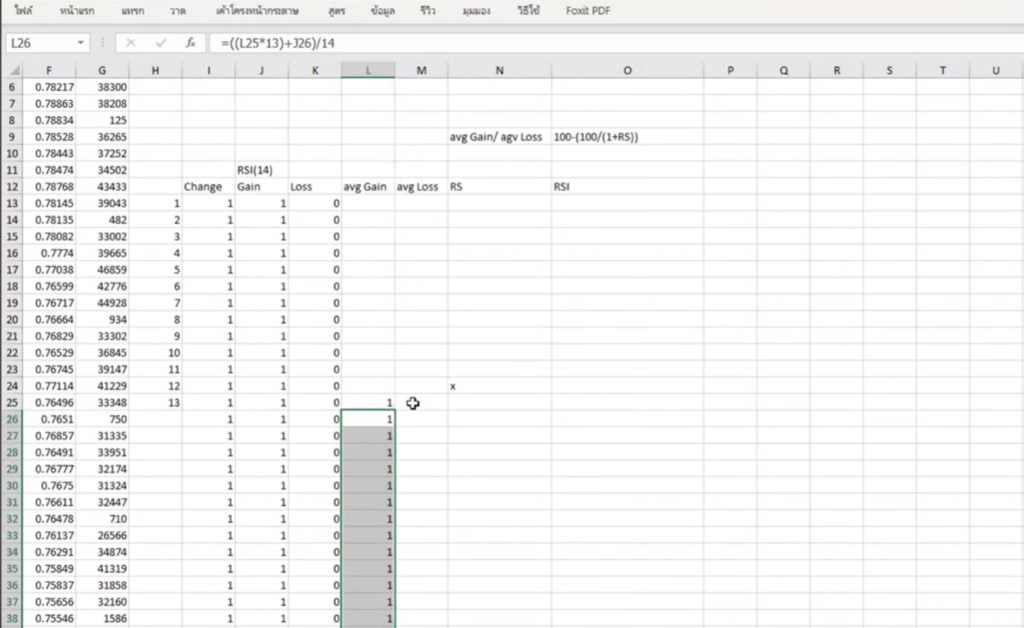Click the cell containing RSI(14)
Viewport: 1024px width, 628px height.
coord(261,170)
